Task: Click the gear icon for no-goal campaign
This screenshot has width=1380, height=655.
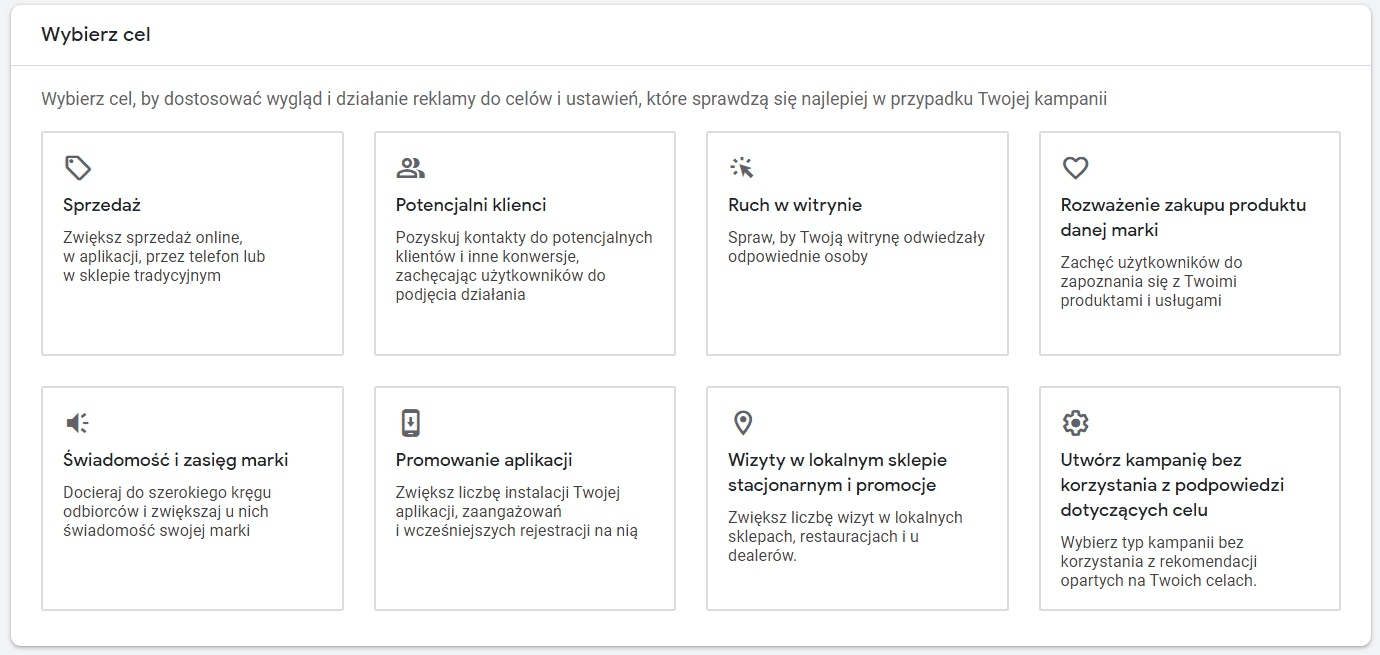Action: (1075, 423)
